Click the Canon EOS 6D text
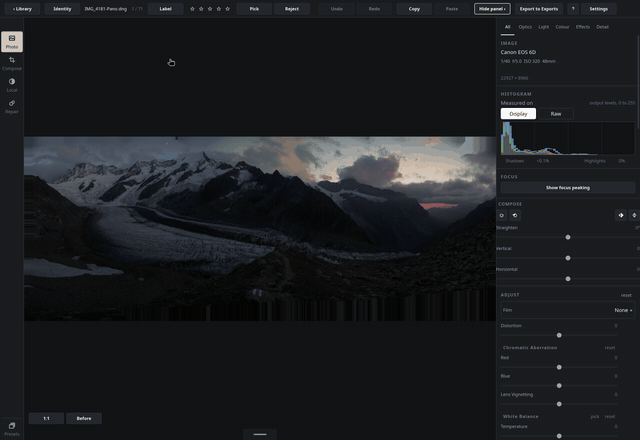 (x=518, y=52)
